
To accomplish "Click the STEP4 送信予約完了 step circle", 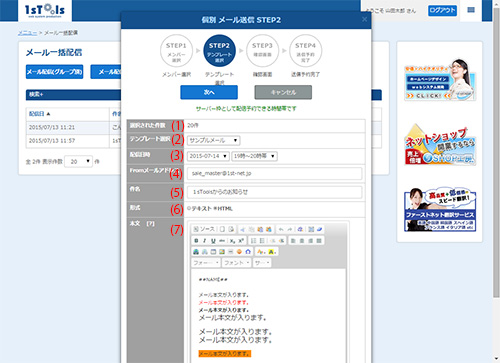I will pyautogui.click(x=305, y=51).
